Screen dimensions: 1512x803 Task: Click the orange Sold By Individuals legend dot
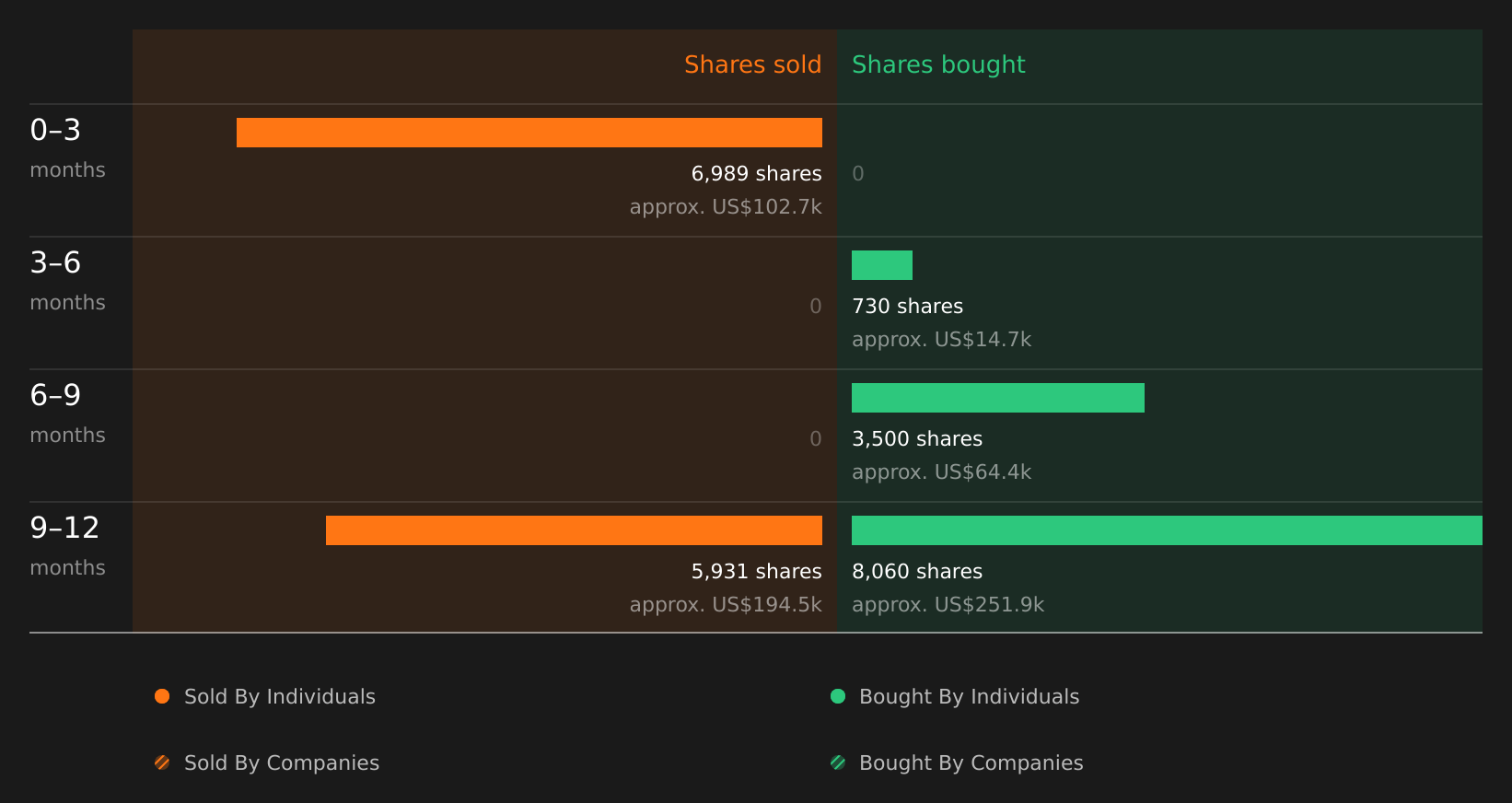[162, 696]
